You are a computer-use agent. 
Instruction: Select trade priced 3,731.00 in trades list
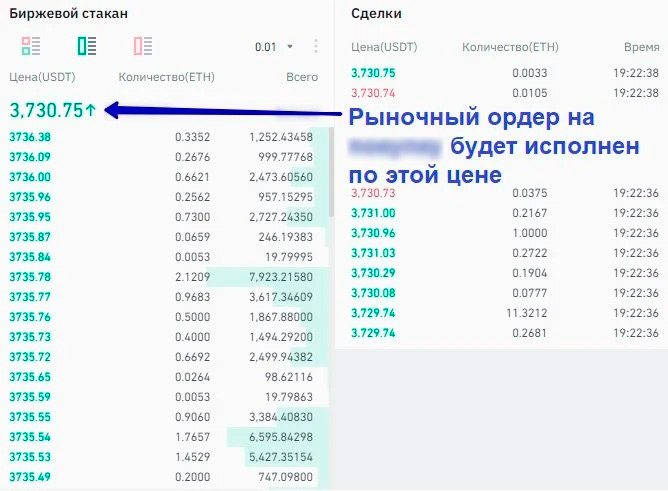click(505, 213)
